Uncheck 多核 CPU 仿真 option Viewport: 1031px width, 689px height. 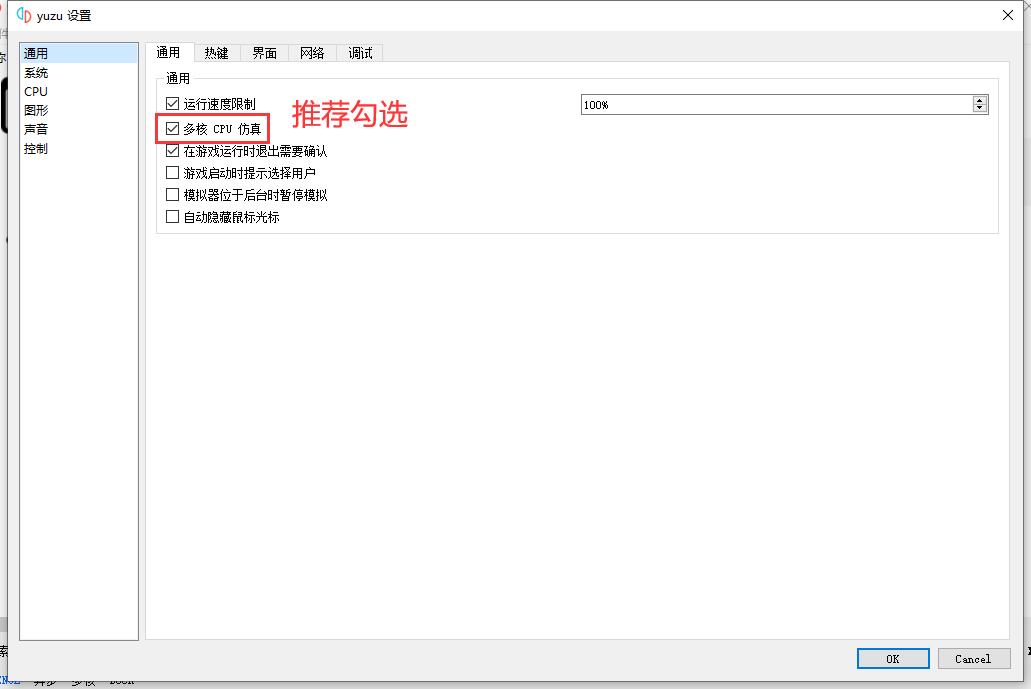click(172, 128)
